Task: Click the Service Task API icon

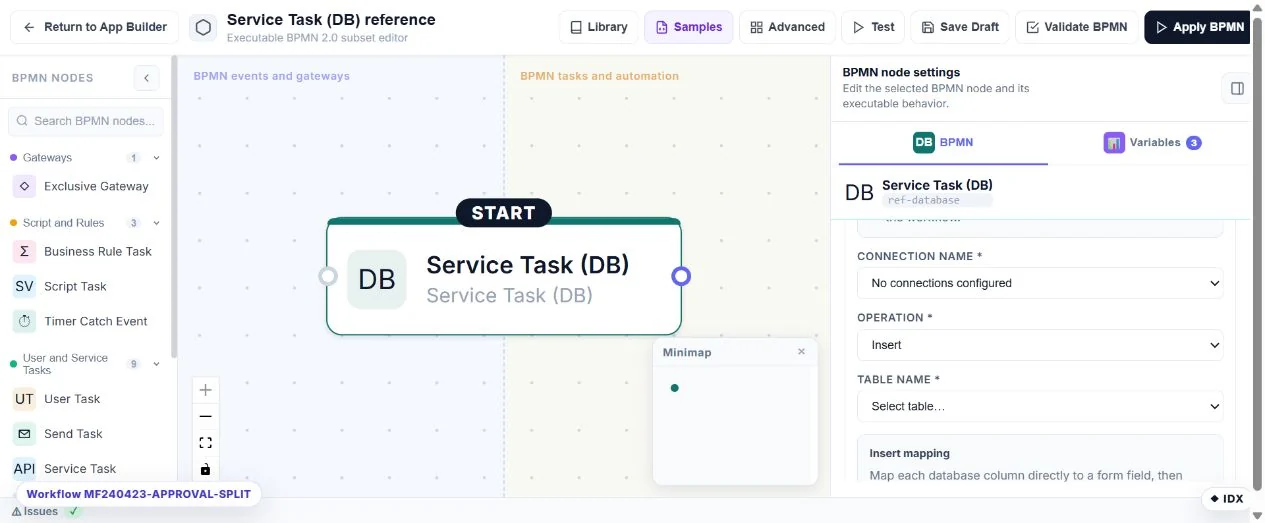Action: [x=24, y=468]
